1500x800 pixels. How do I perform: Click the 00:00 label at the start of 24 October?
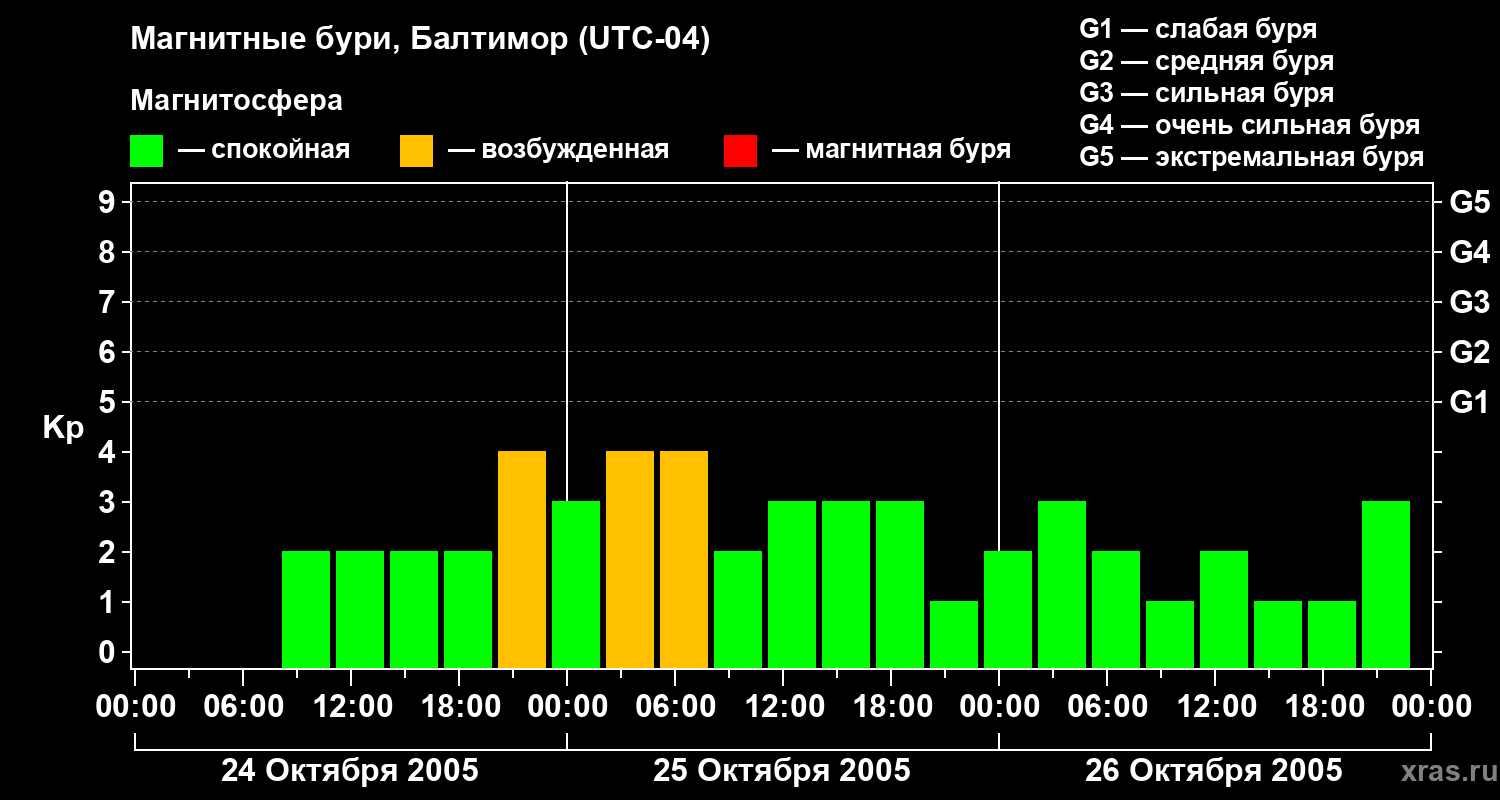(x=135, y=707)
